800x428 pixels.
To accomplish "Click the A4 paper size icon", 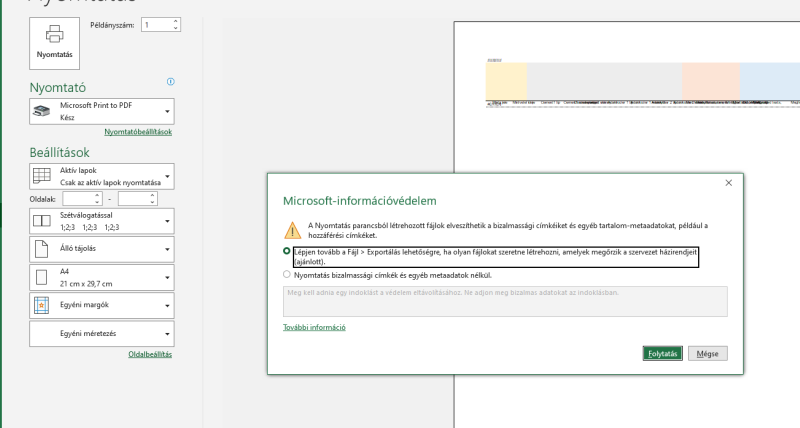I will coord(42,278).
